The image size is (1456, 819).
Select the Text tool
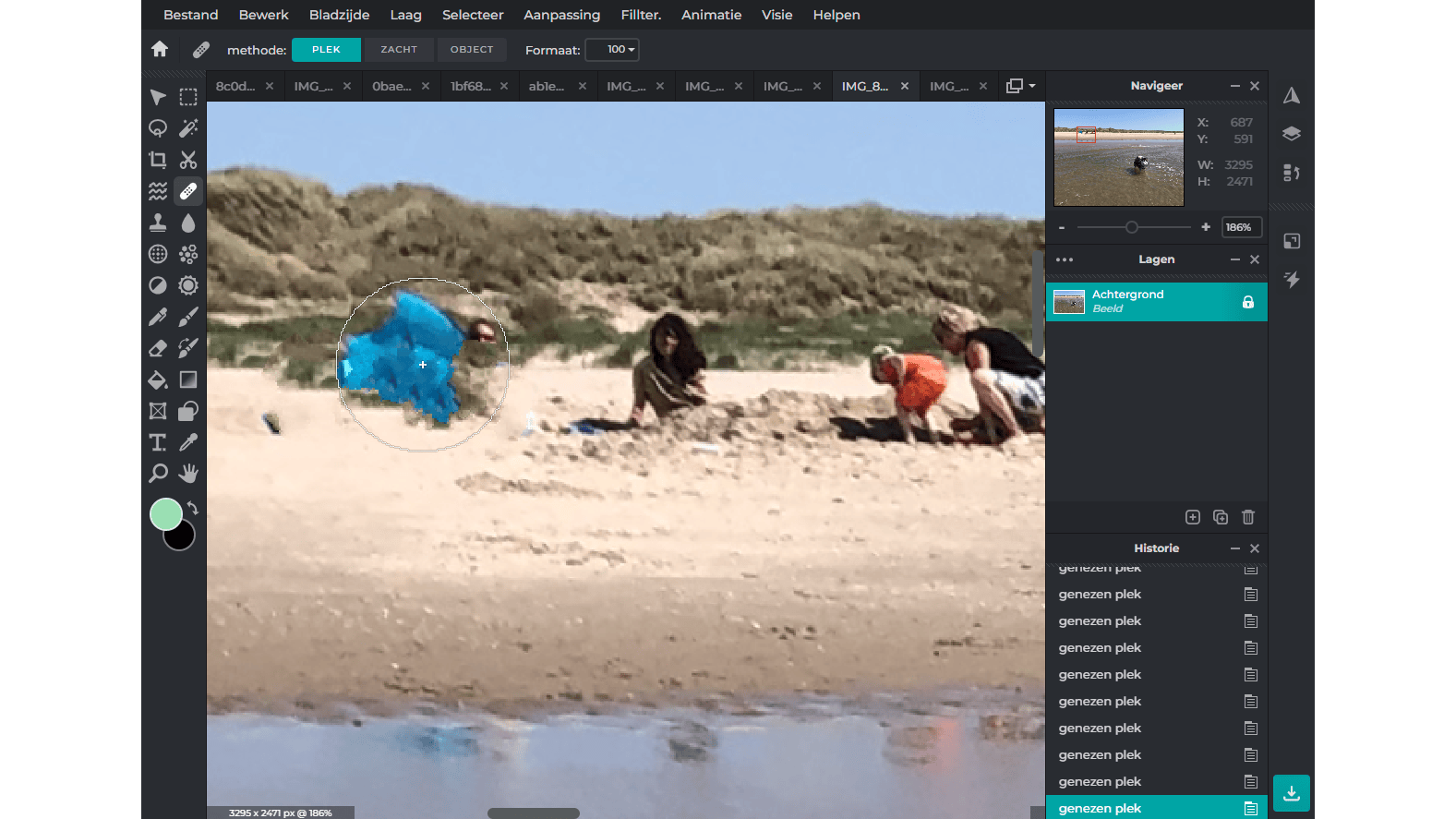click(158, 442)
